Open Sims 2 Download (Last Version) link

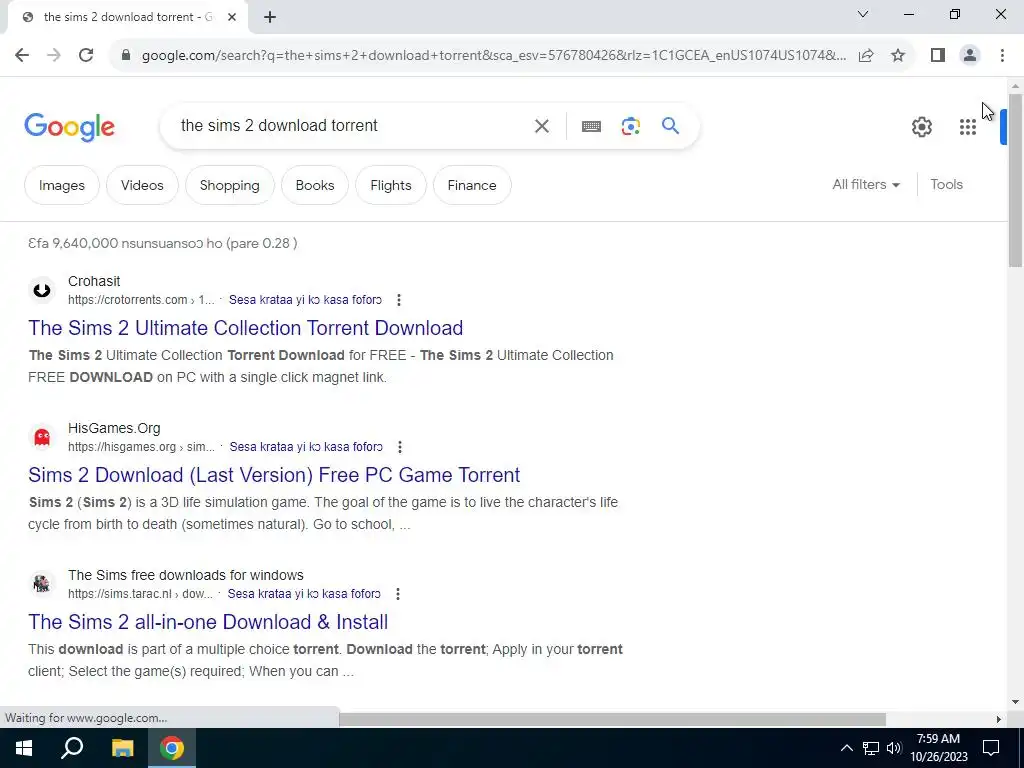tap(274, 475)
